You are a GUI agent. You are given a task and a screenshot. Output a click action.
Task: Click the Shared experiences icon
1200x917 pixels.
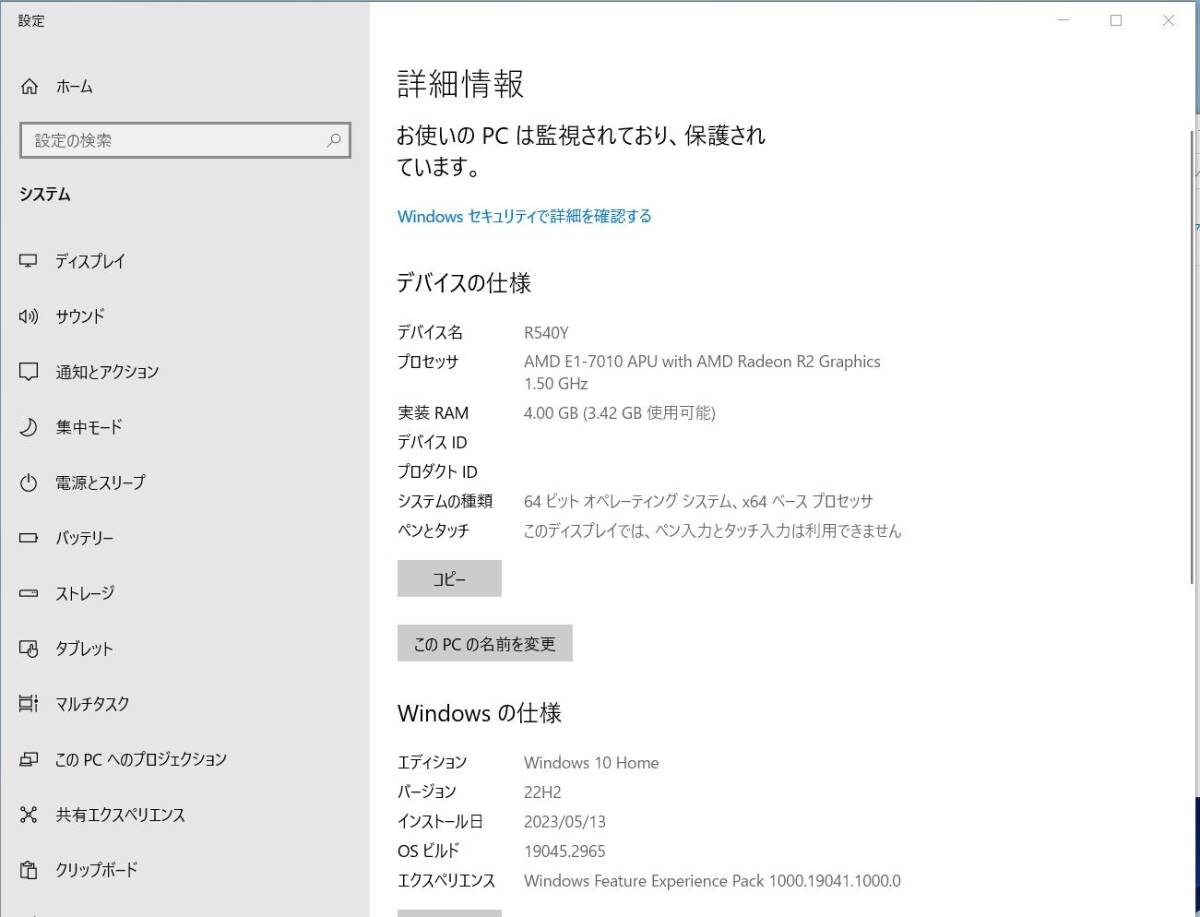coord(28,815)
